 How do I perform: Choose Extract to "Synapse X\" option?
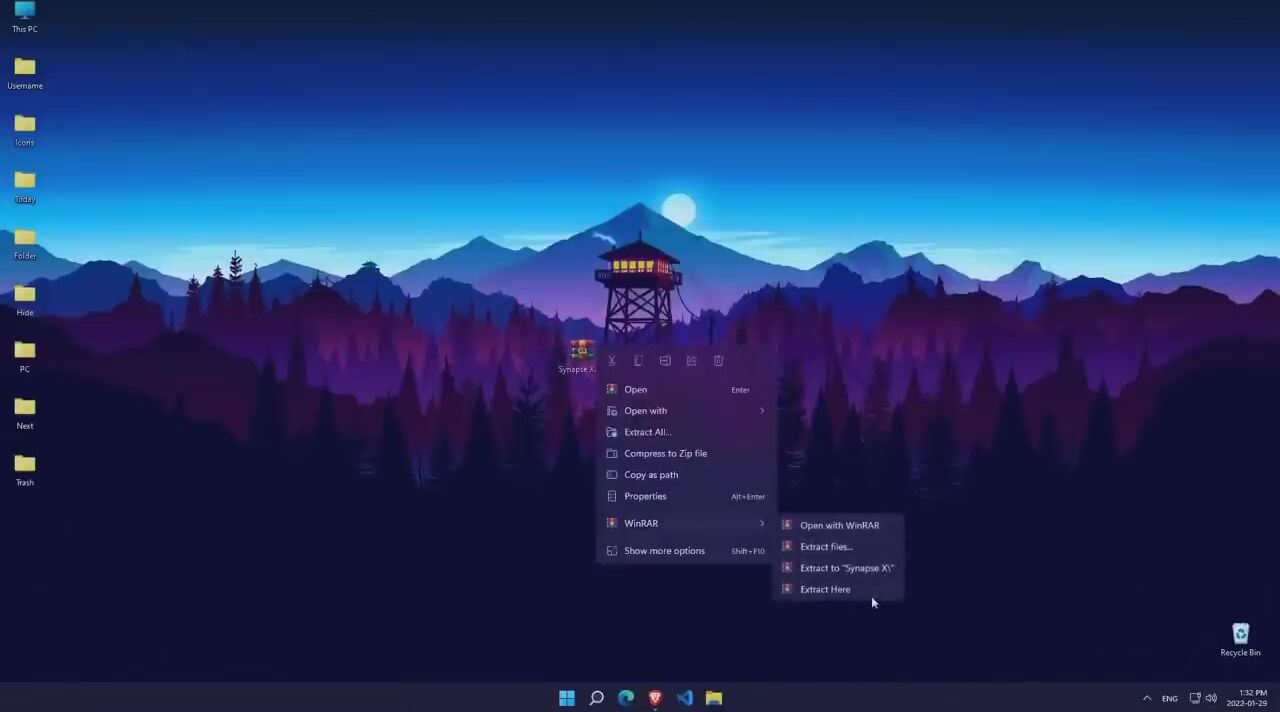tap(846, 568)
